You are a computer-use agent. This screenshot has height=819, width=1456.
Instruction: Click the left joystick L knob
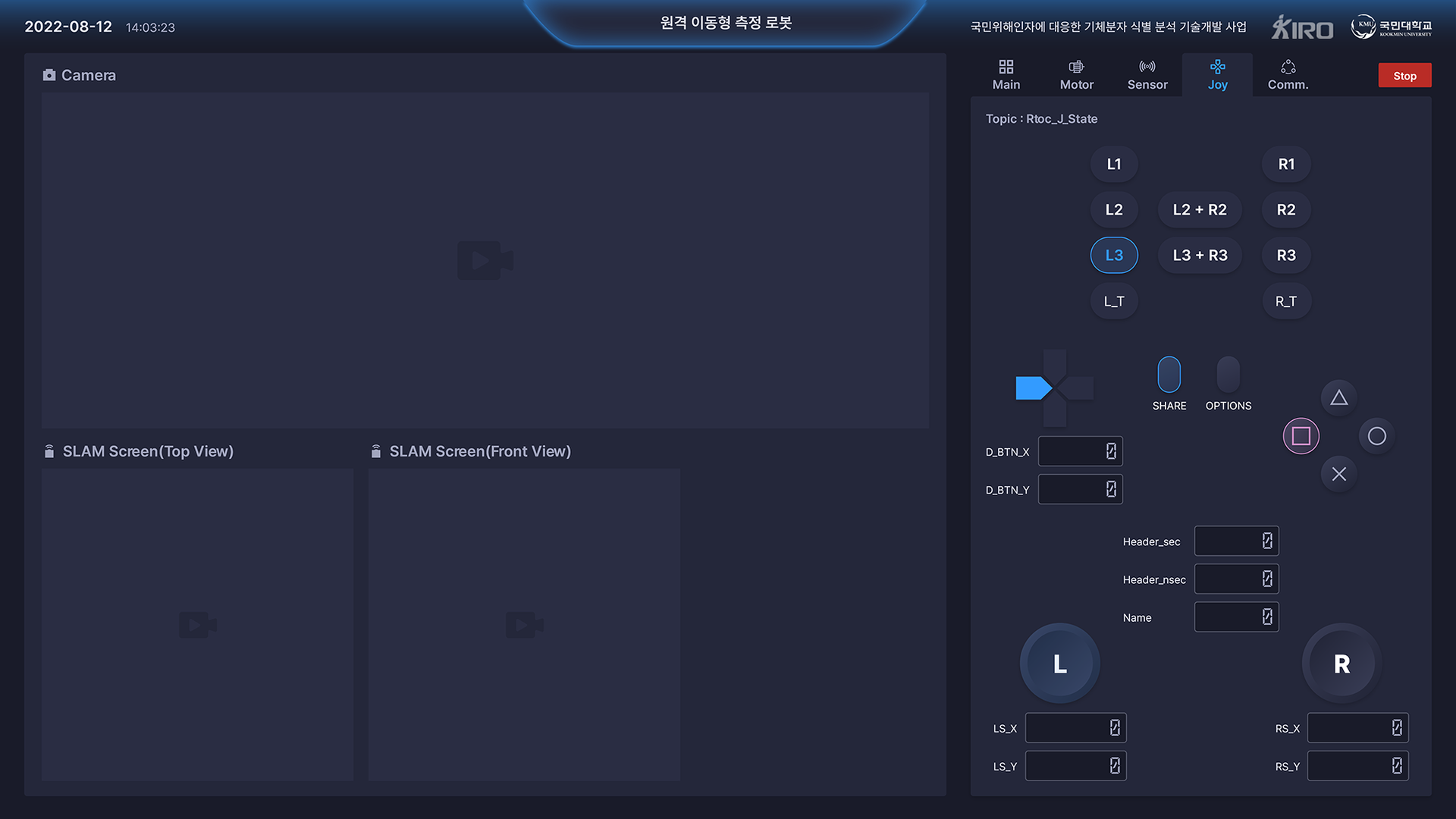1059,664
